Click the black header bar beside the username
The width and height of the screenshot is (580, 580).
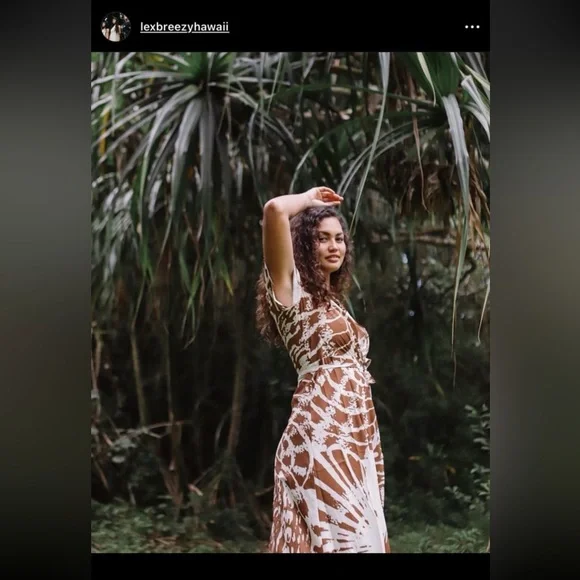point(346,27)
